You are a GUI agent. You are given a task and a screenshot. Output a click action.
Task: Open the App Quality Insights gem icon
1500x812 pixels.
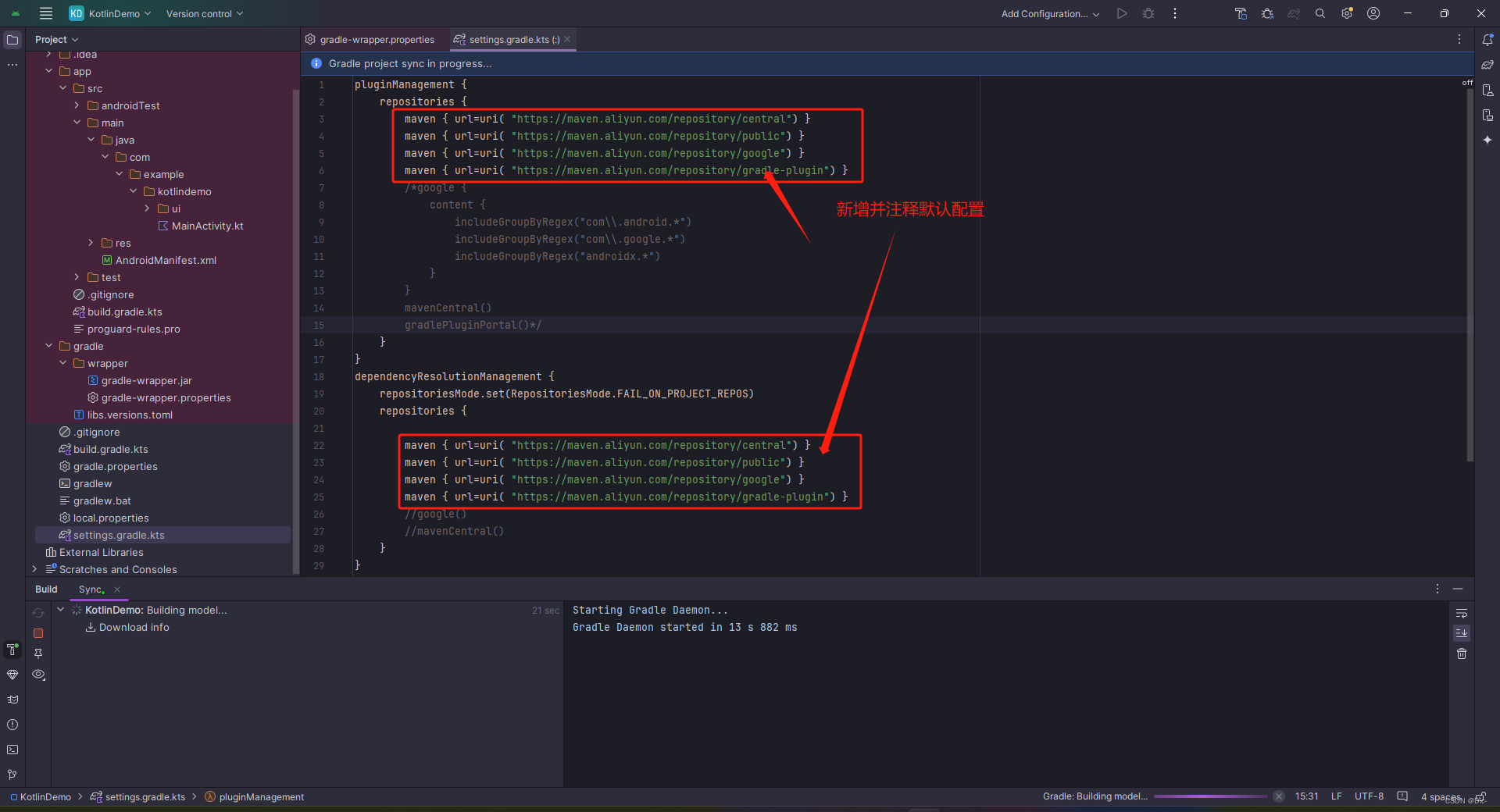coord(12,675)
